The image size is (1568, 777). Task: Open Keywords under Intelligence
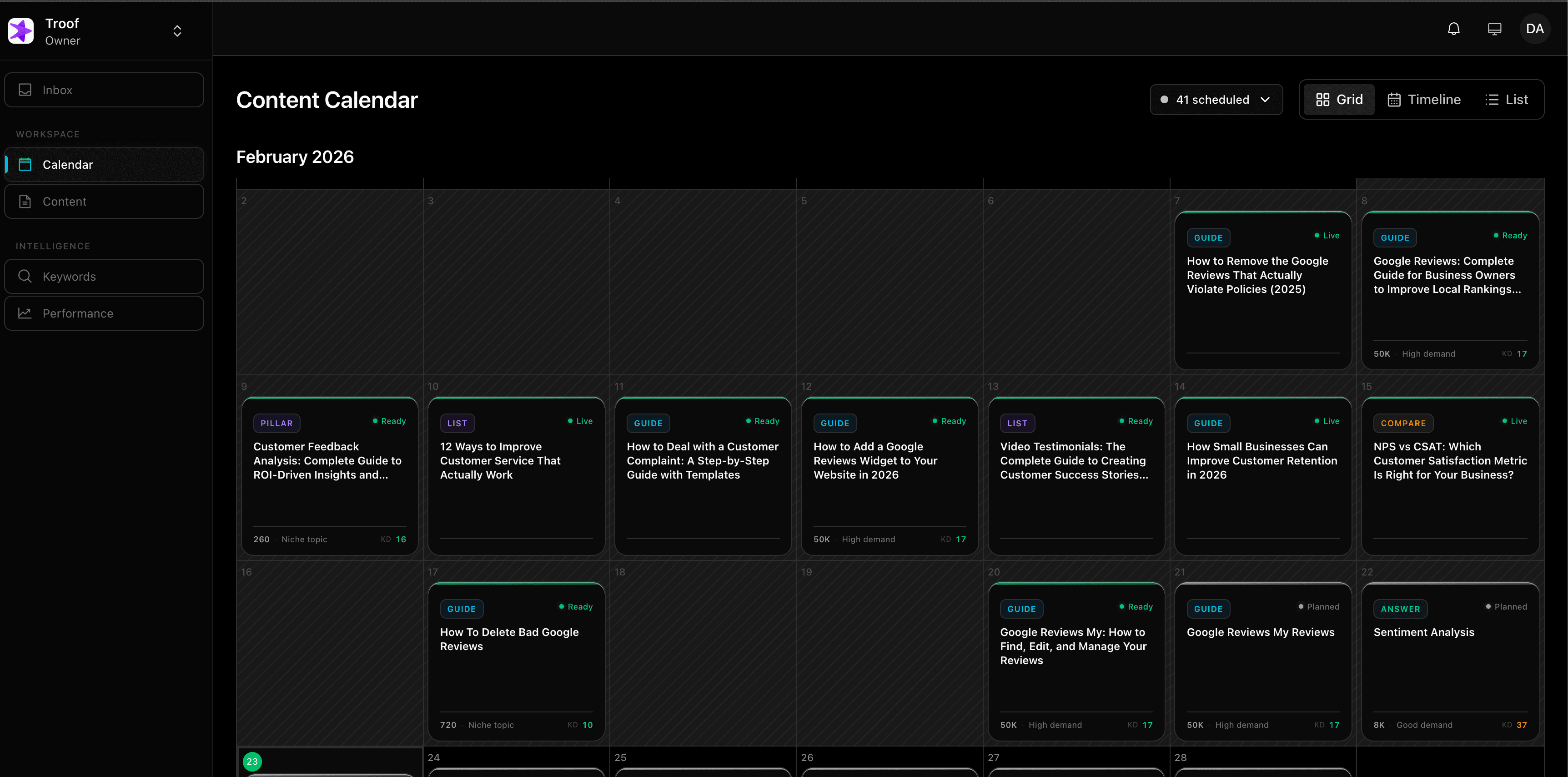[x=104, y=276]
